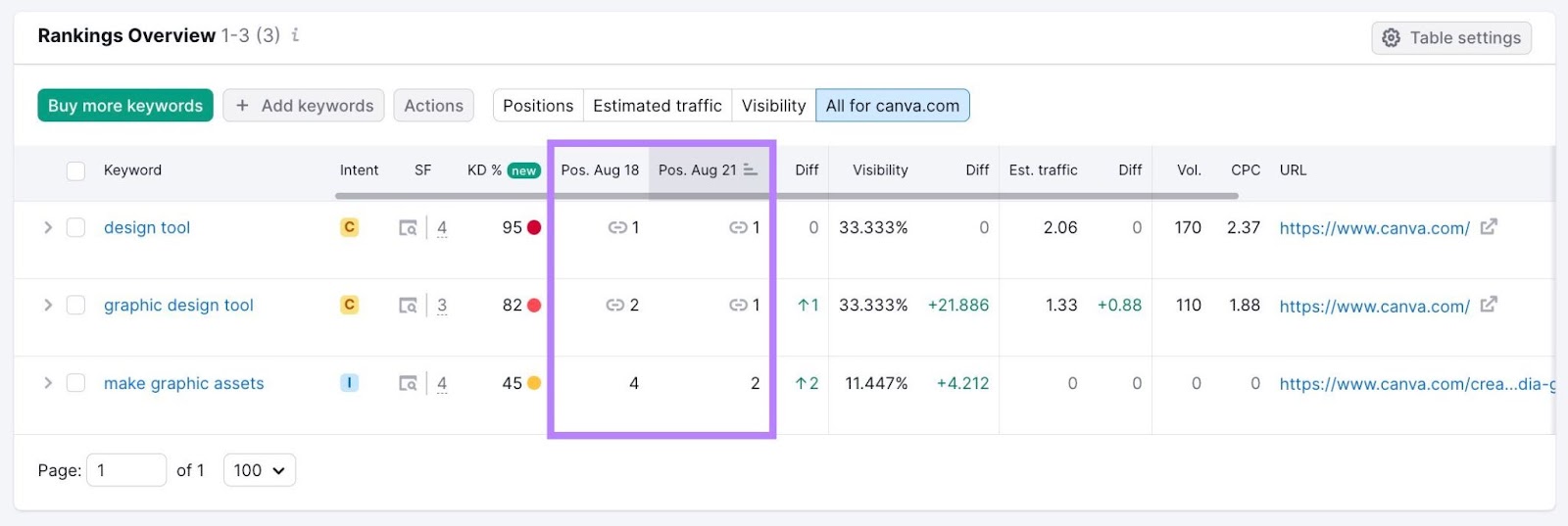Expand the graphic design tool row
The width and height of the screenshot is (1568, 526).
47,305
